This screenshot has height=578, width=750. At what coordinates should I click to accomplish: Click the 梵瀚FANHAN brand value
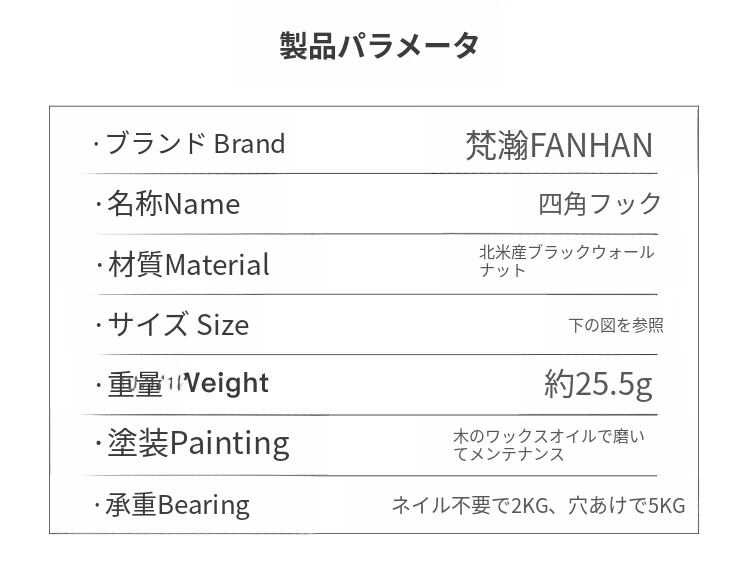pyautogui.click(x=558, y=146)
